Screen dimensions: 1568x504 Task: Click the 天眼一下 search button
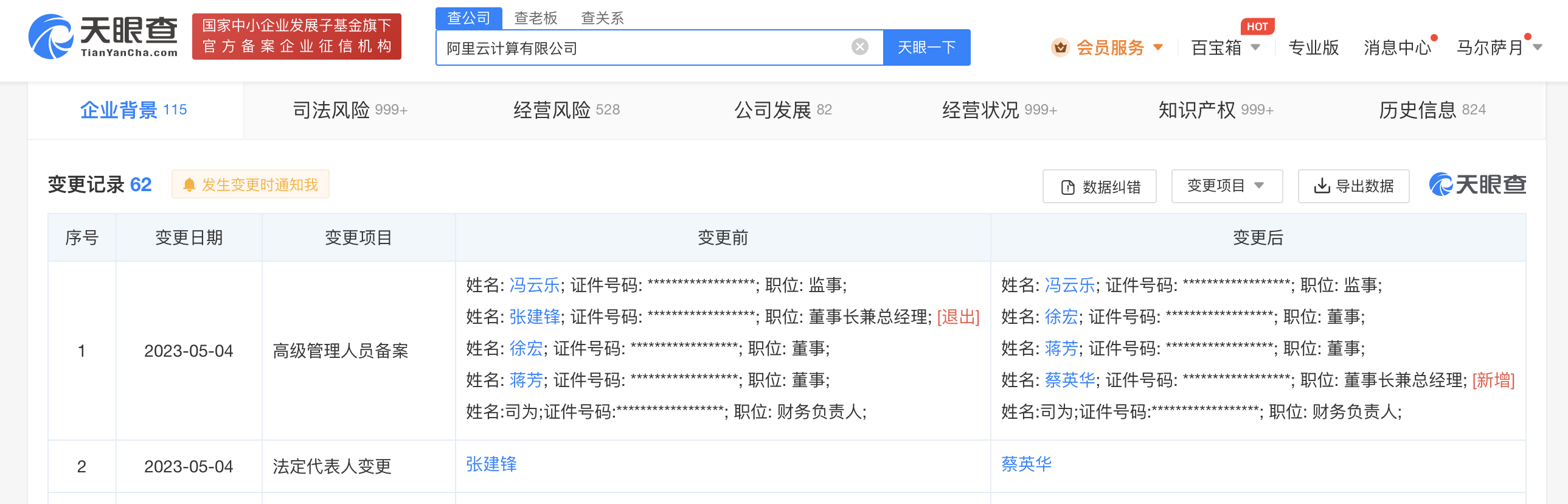[x=926, y=47]
